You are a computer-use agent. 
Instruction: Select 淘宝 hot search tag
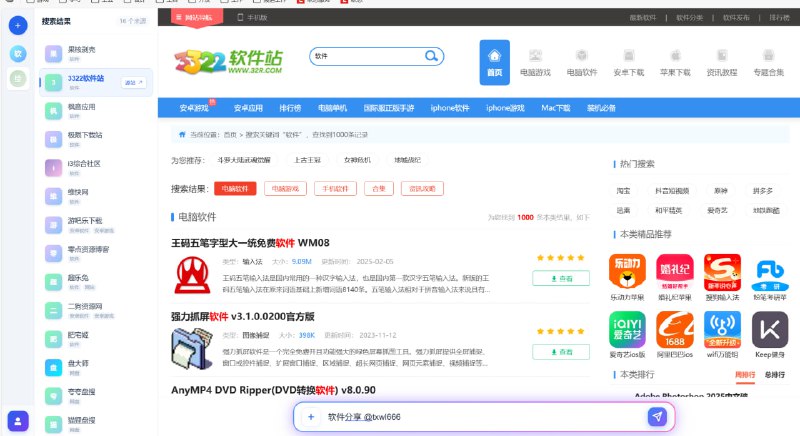(623, 191)
